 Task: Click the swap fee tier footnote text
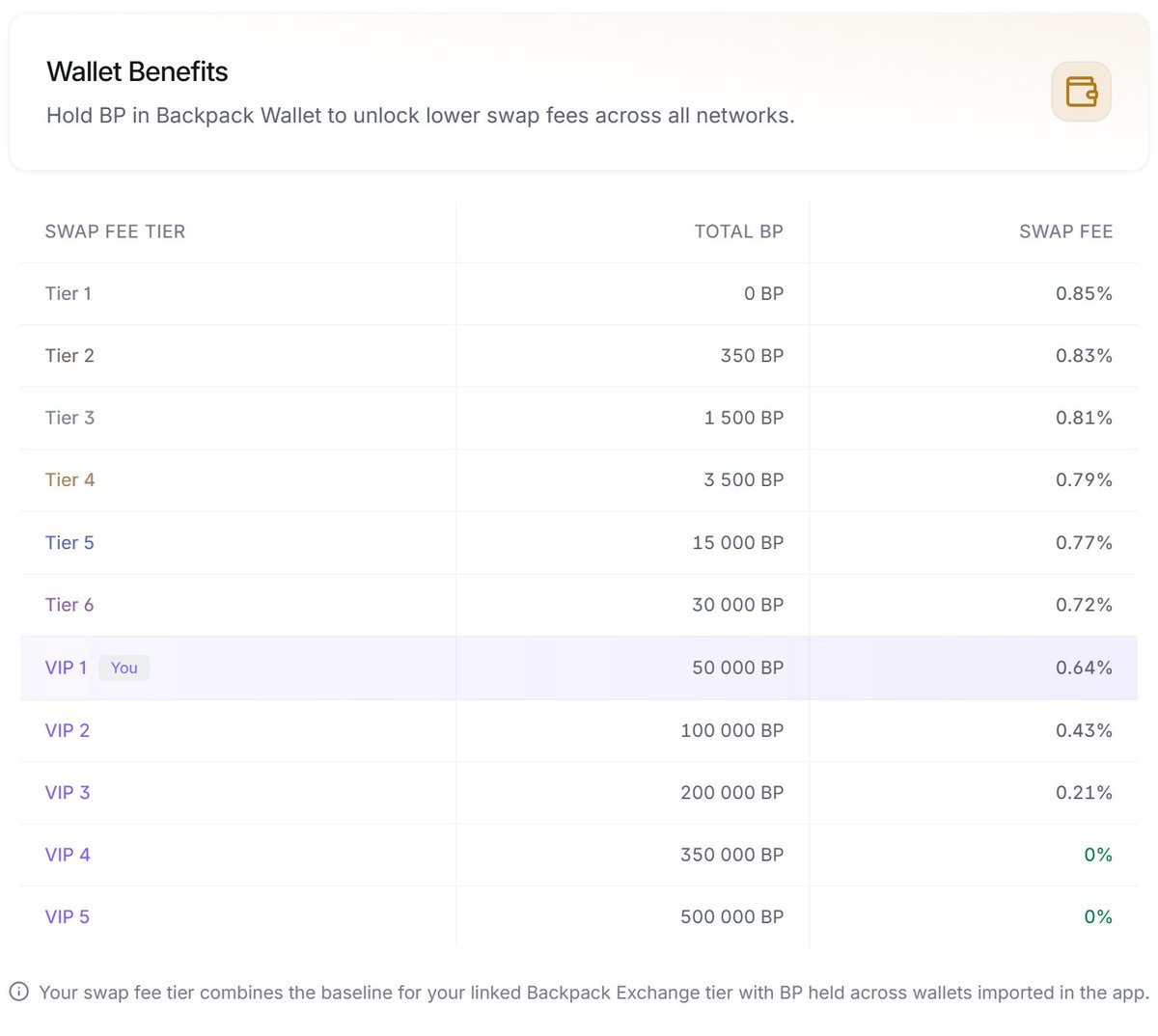(x=594, y=993)
